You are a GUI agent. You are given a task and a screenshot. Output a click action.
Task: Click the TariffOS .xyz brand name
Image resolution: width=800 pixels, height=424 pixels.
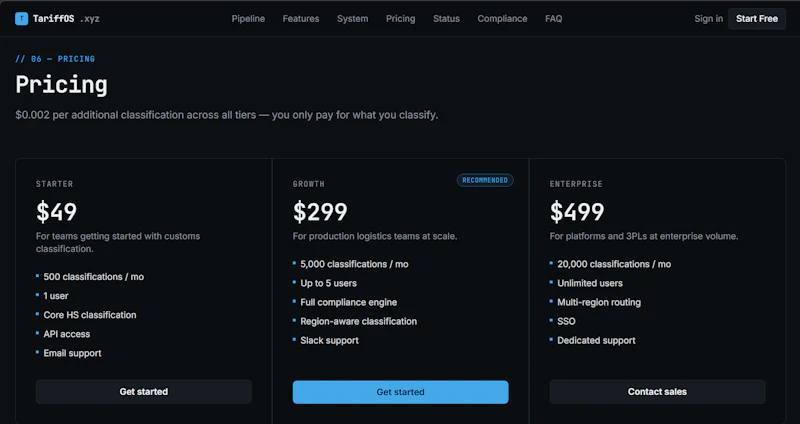coord(66,19)
